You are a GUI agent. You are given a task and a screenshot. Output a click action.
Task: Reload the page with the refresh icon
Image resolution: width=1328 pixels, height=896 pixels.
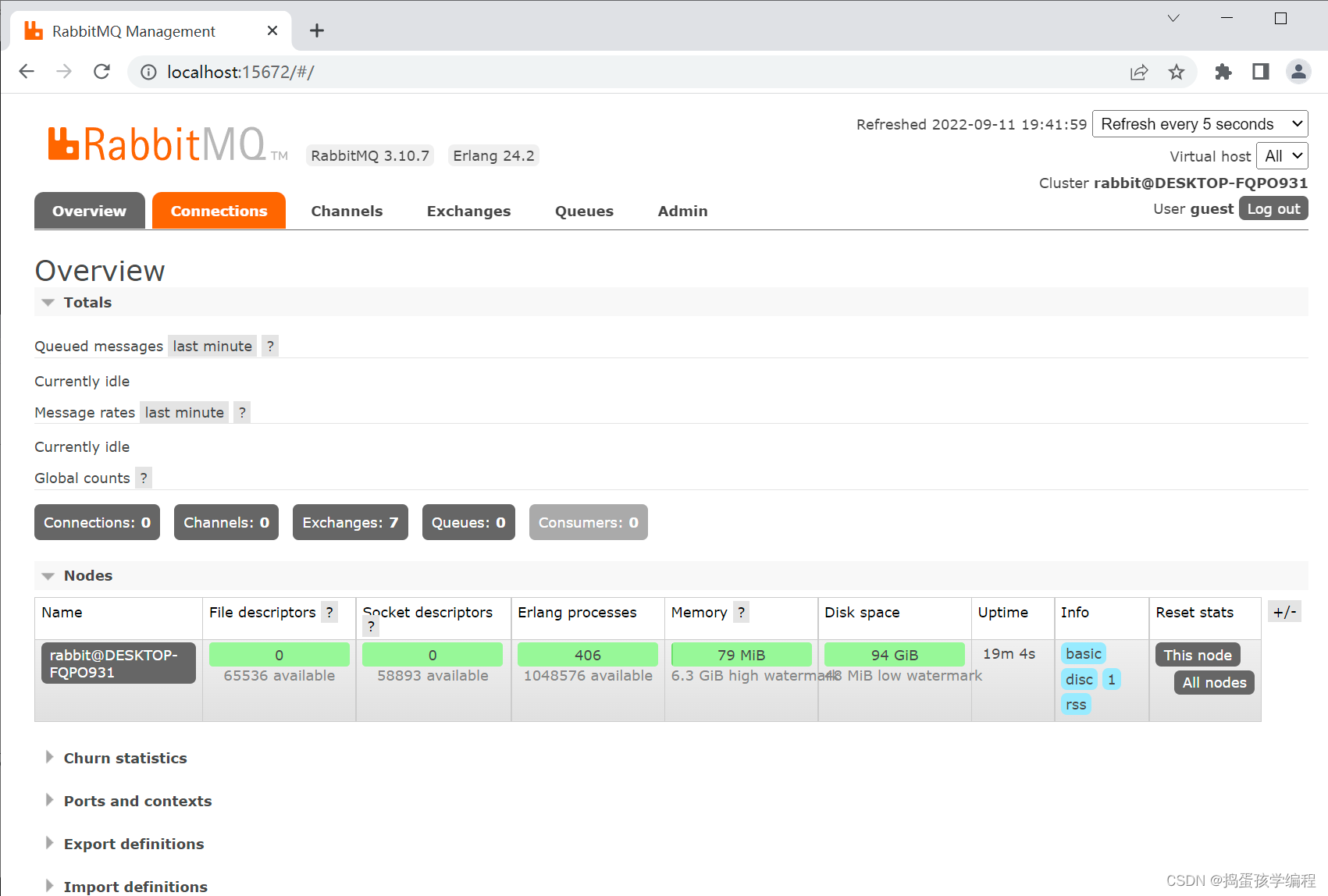(x=101, y=72)
